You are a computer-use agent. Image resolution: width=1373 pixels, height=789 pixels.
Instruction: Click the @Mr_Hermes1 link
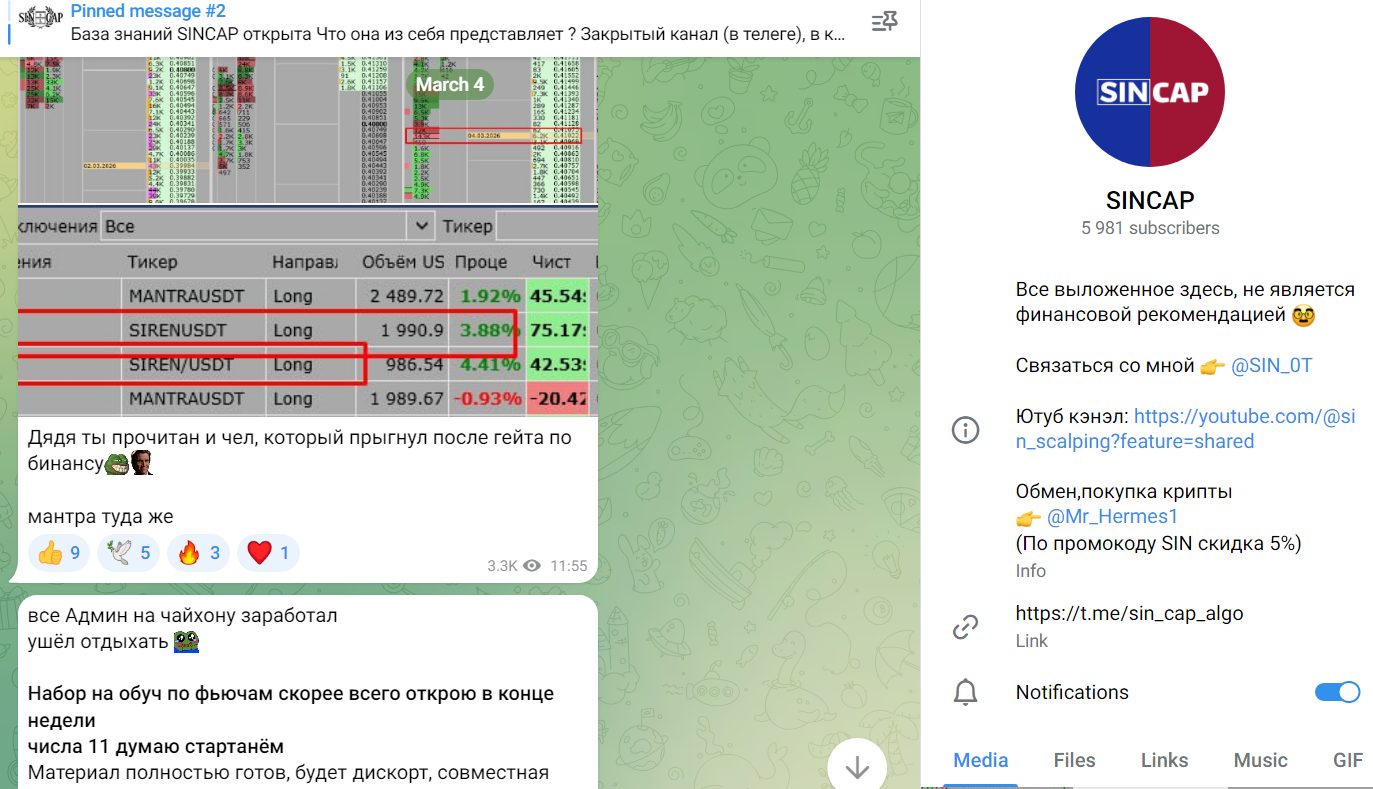coord(1113,516)
